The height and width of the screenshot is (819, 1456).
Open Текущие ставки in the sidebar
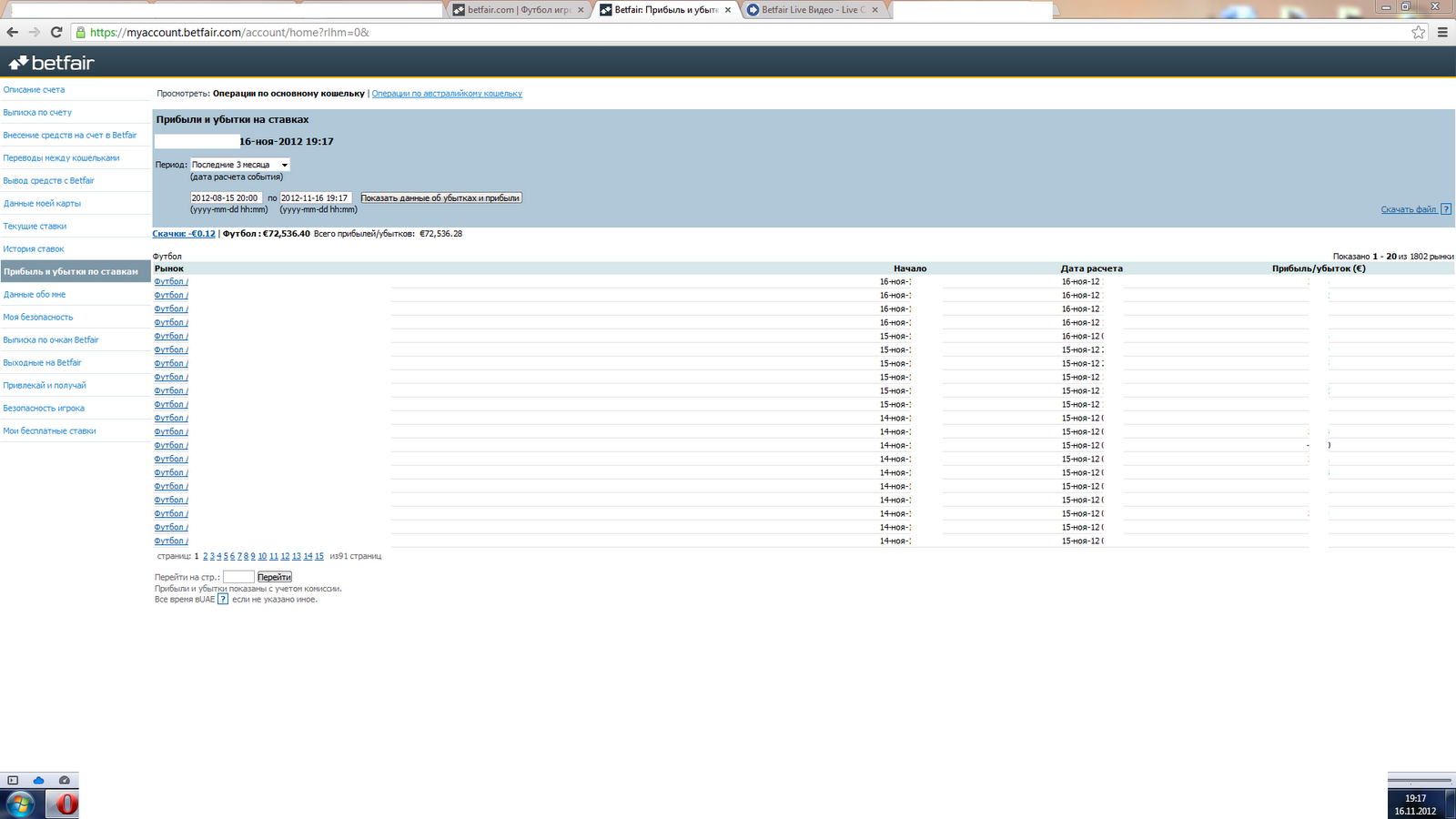coord(35,227)
